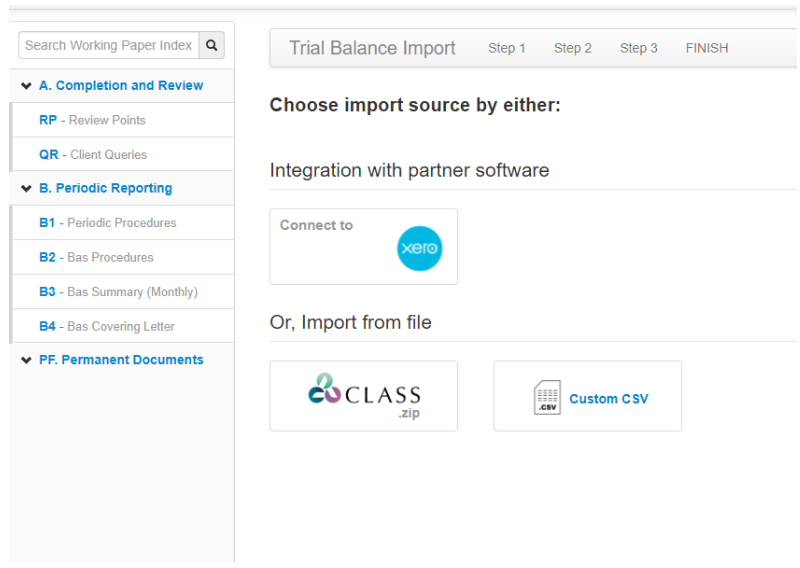Viewport: 800px width, 568px height.
Task: Click the CSV file icon
Action: click(547, 398)
